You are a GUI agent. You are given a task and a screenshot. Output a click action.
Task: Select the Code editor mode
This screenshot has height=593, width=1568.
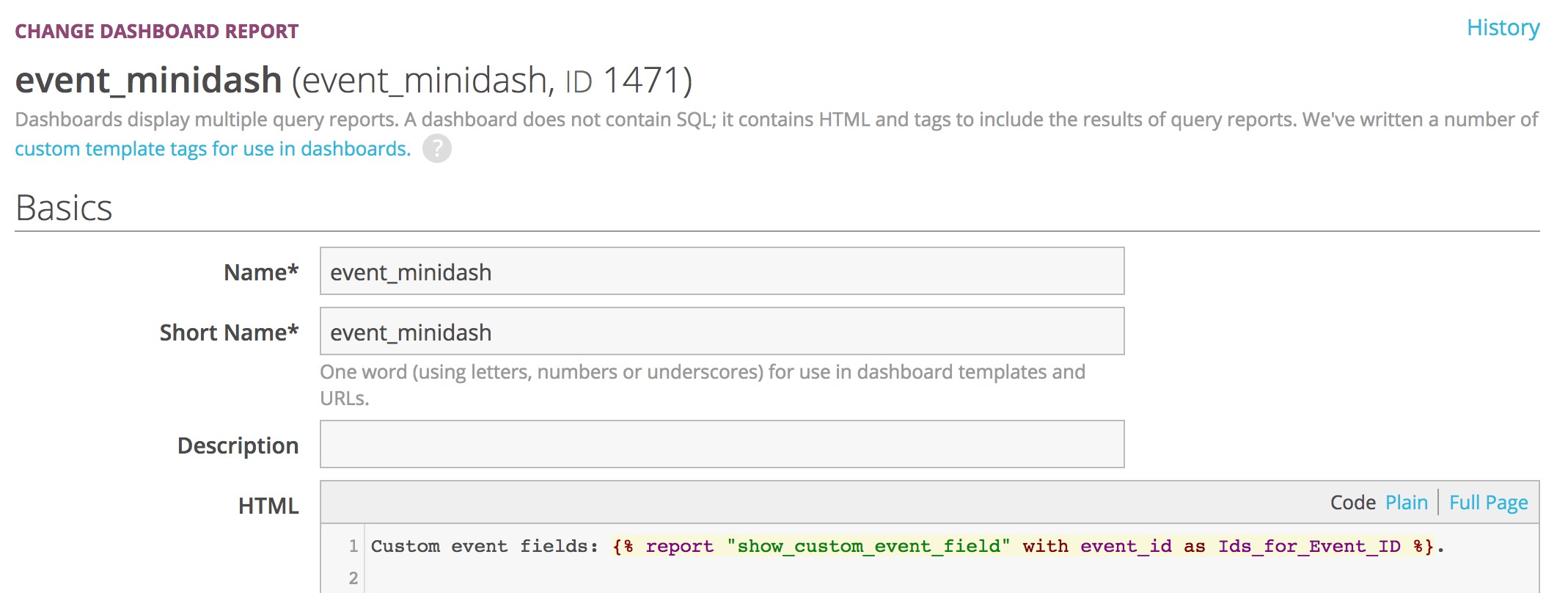coord(1352,503)
